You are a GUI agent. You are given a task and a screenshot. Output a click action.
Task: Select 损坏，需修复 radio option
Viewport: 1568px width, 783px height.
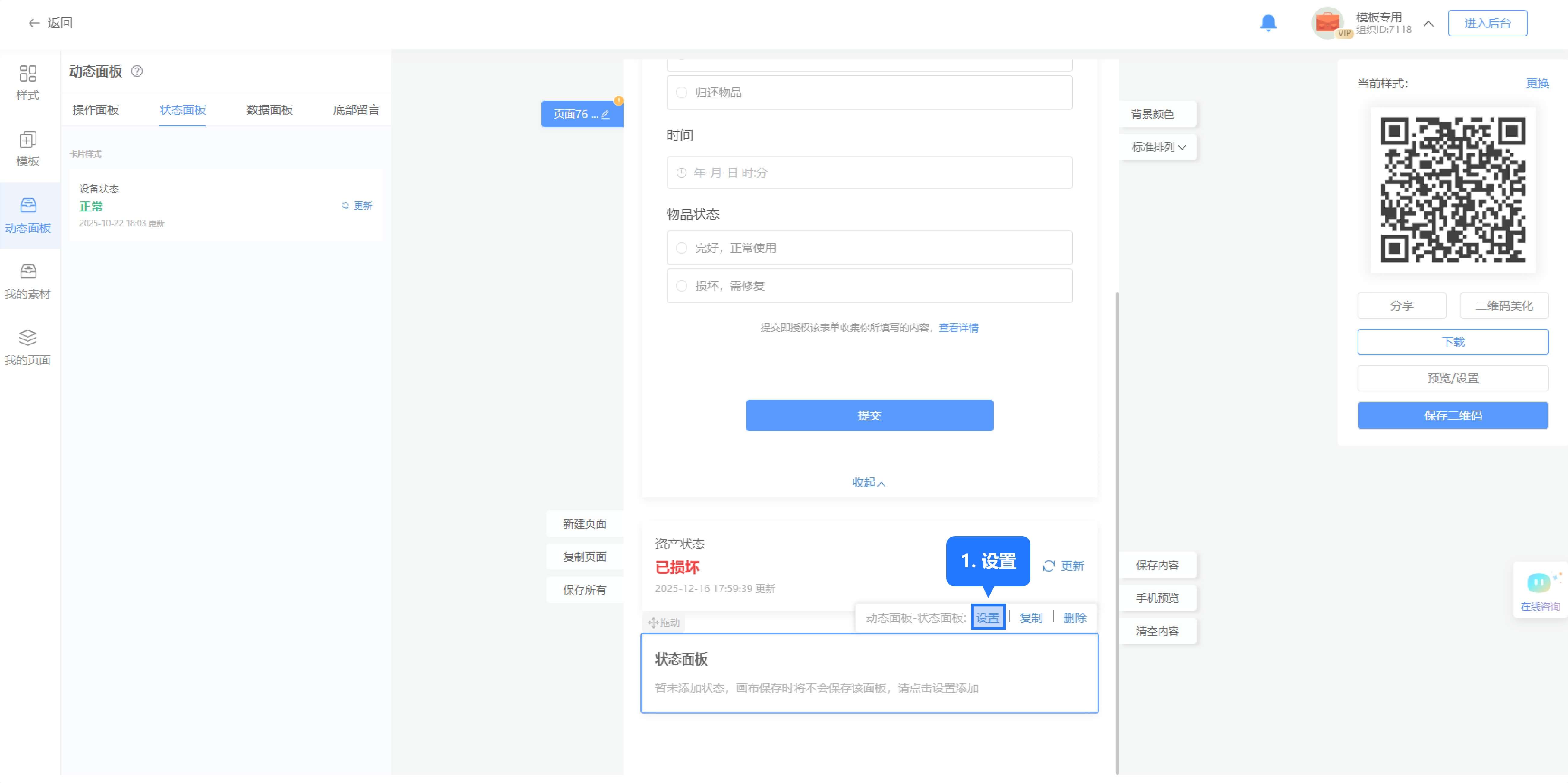(x=682, y=286)
